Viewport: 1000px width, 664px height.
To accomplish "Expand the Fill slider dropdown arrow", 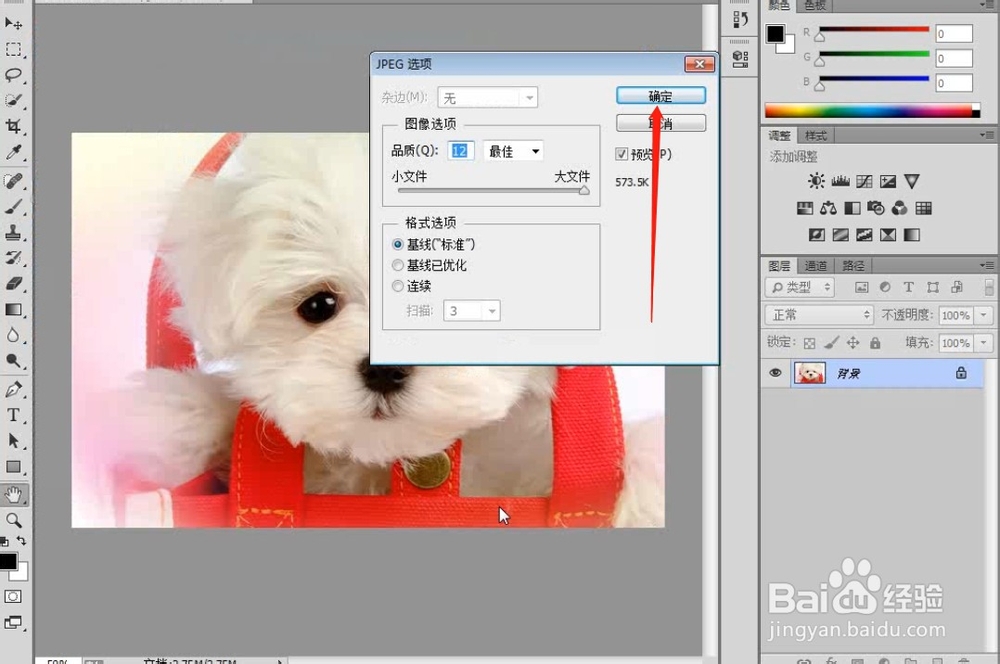I will point(984,343).
